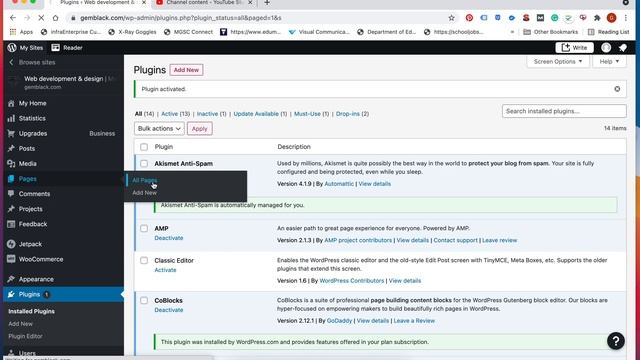
Task: Filter plugins by Inactive (1)
Action: point(211,114)
